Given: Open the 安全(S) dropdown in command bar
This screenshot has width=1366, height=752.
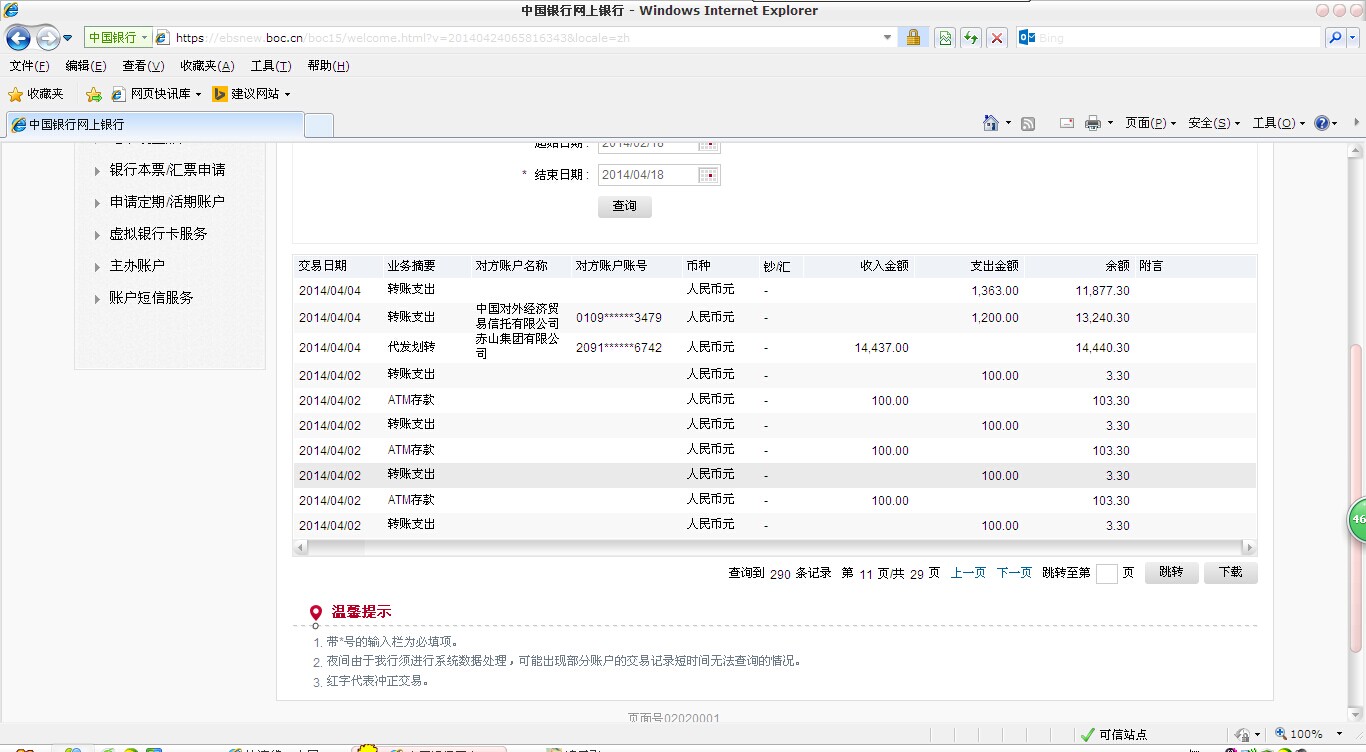Looking at the screenshot, I should [1213, 123].
